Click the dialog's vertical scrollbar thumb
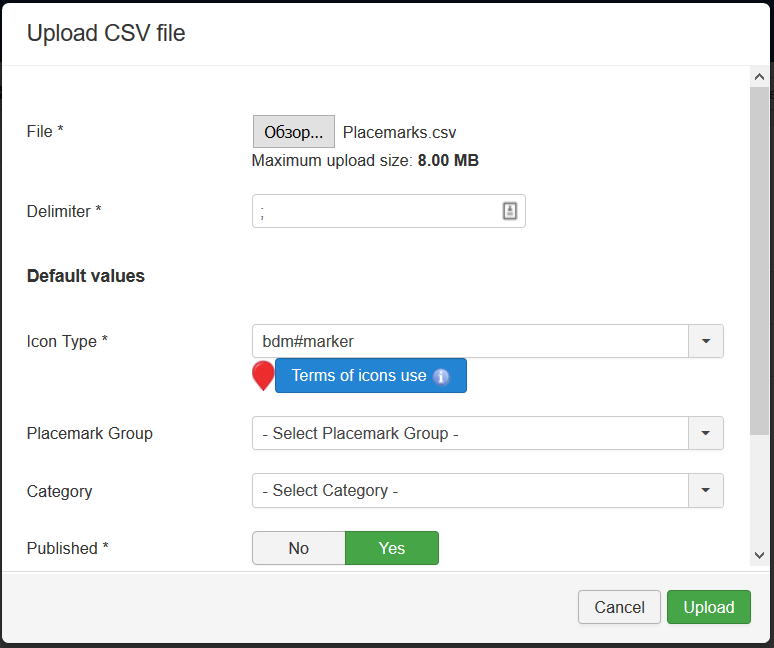This screenshot has height=648, width=774. [760, 260]
